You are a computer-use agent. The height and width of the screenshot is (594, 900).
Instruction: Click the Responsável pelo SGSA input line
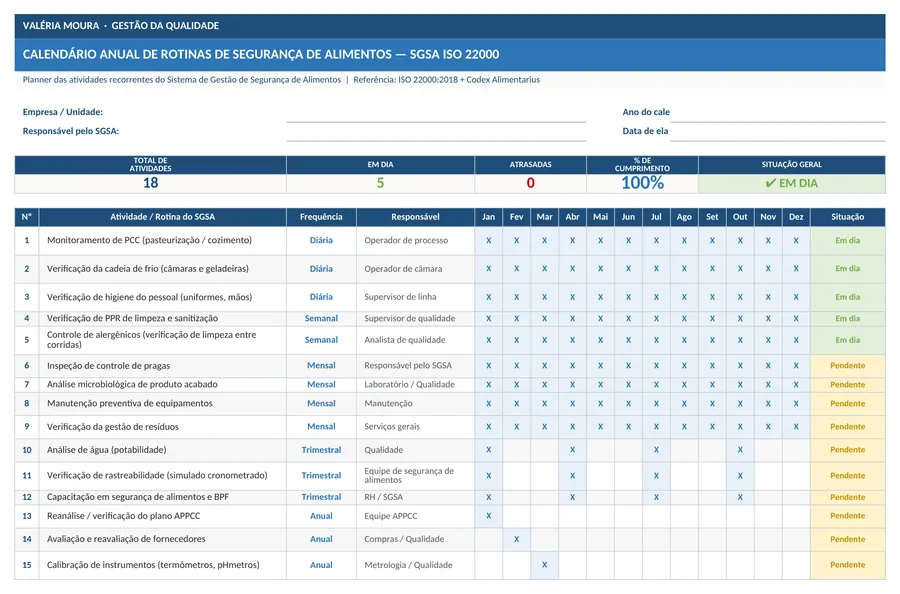click(436, 131)
